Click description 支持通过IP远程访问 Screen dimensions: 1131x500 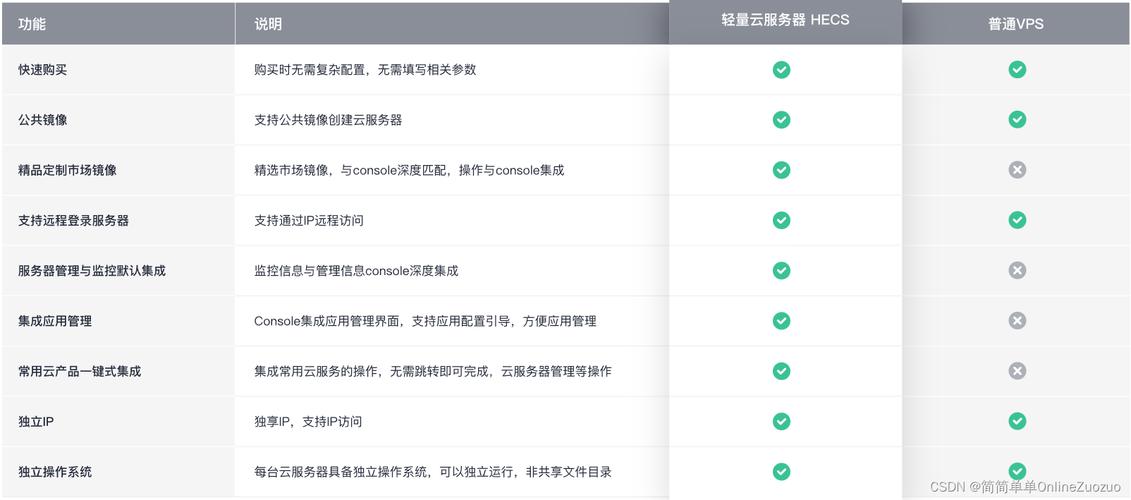point(309,221)
